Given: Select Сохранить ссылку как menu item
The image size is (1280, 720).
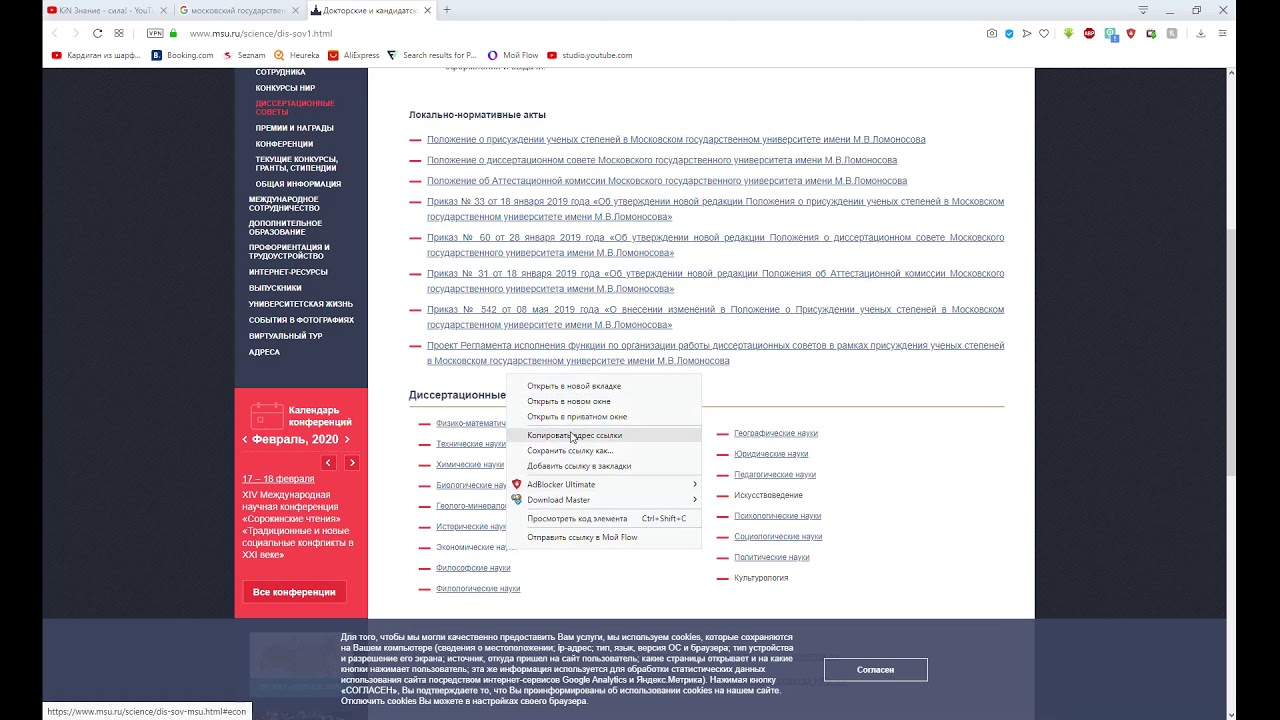Looking at the screenshot, I should [x=604, y=450].
